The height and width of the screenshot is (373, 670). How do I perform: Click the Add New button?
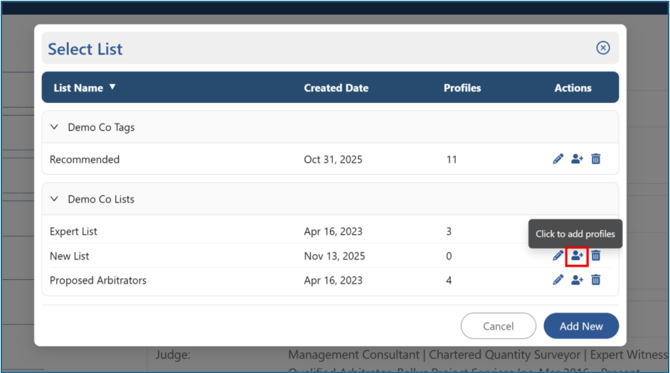point(581,326)
